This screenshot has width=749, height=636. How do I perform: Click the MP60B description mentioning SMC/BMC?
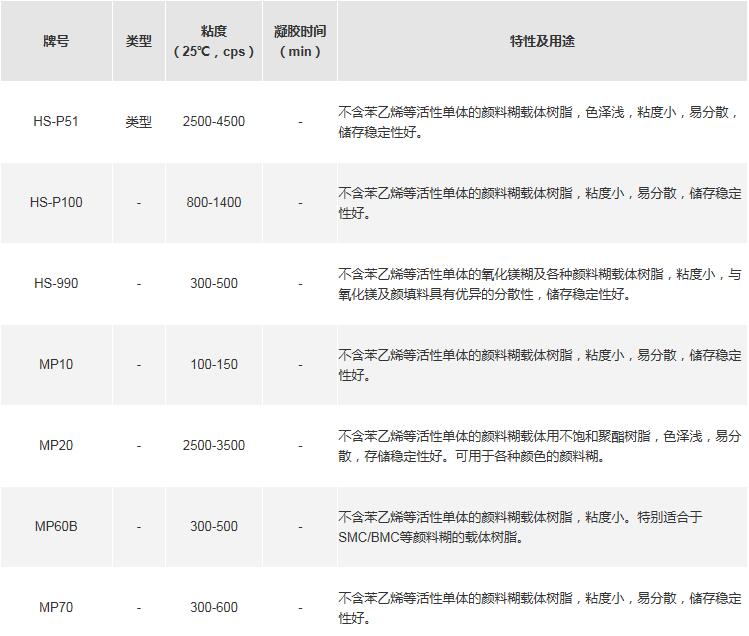point(520,527)
